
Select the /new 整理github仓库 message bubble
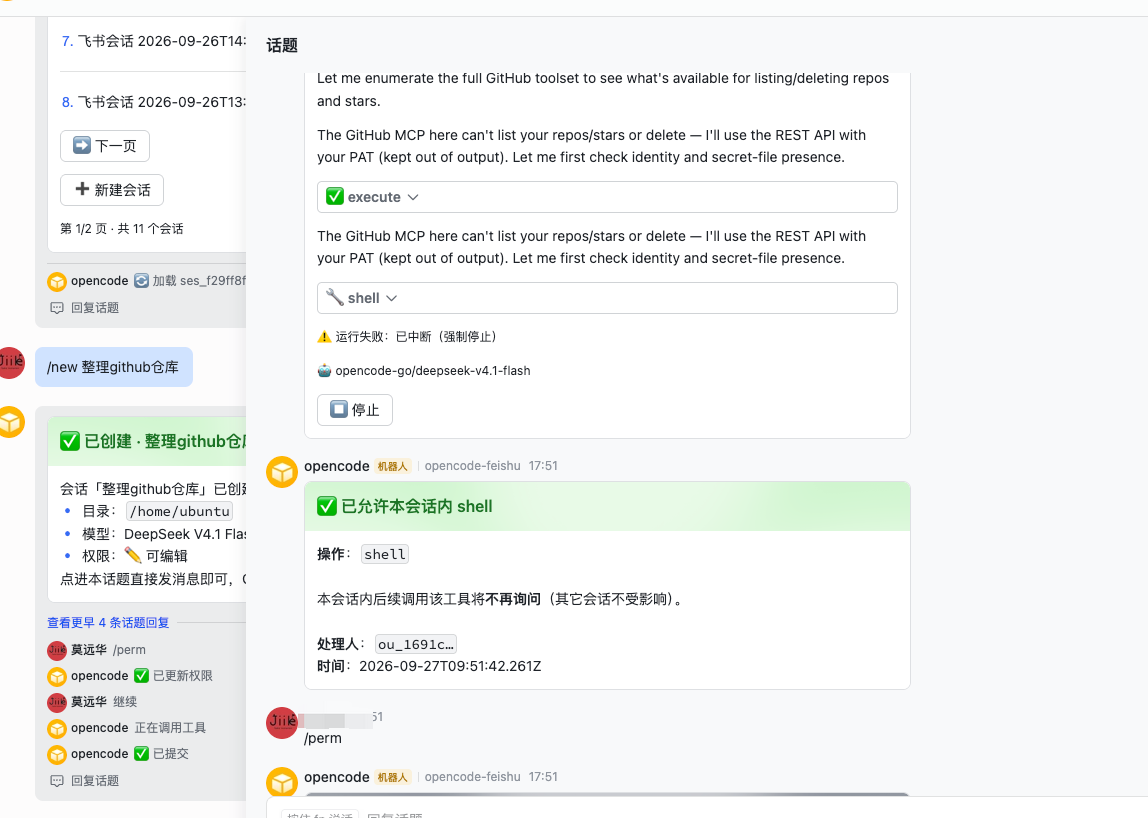point(113,367)
